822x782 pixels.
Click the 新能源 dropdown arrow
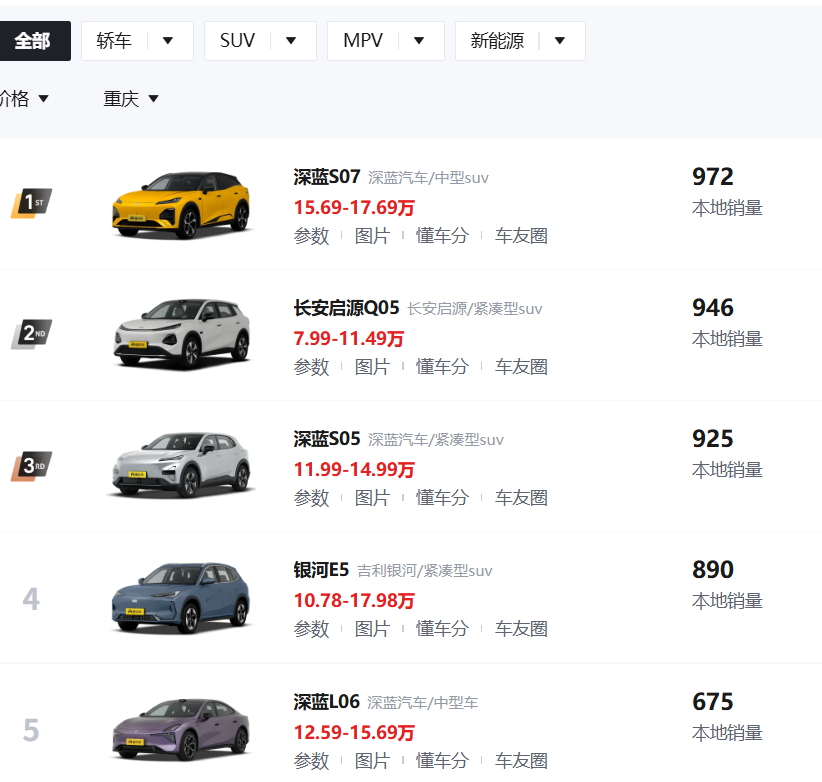[560, 41]
